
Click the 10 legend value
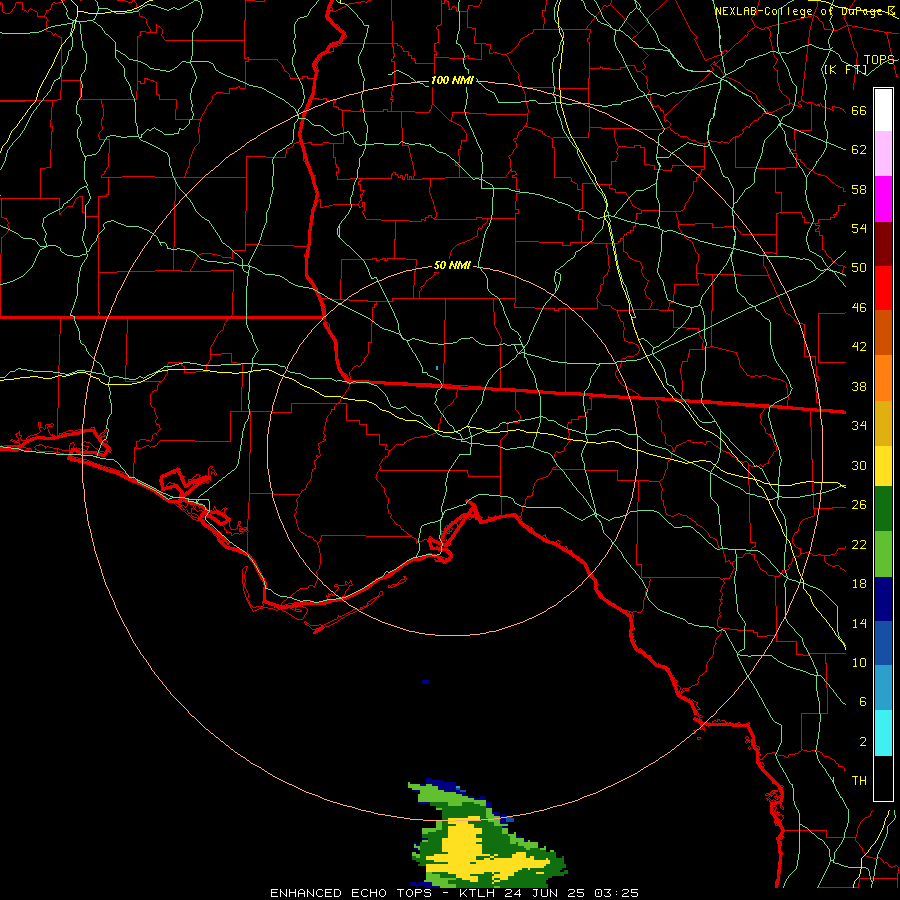pos(859,663)
